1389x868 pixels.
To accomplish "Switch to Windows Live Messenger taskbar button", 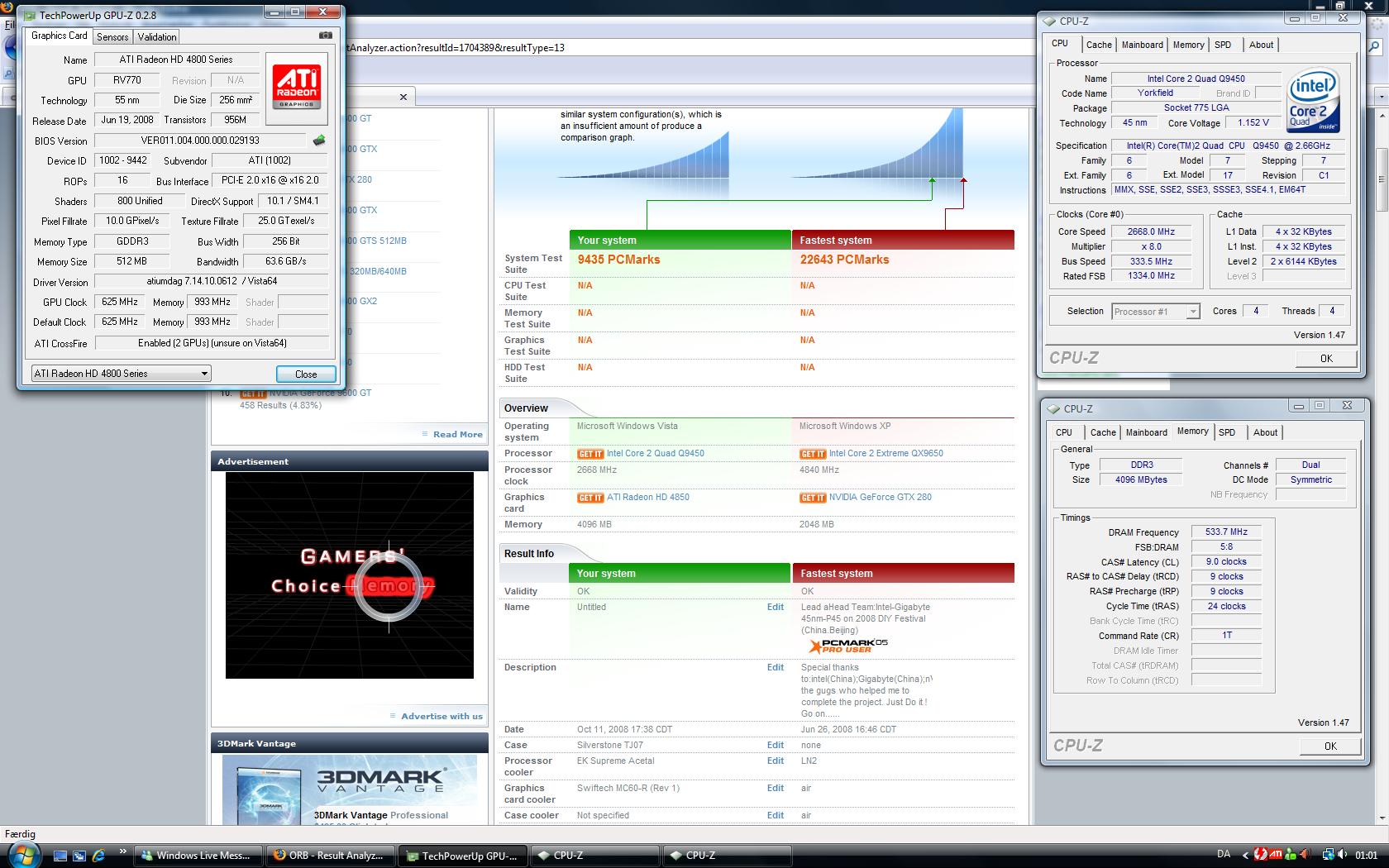I will [x=198, y=856].
